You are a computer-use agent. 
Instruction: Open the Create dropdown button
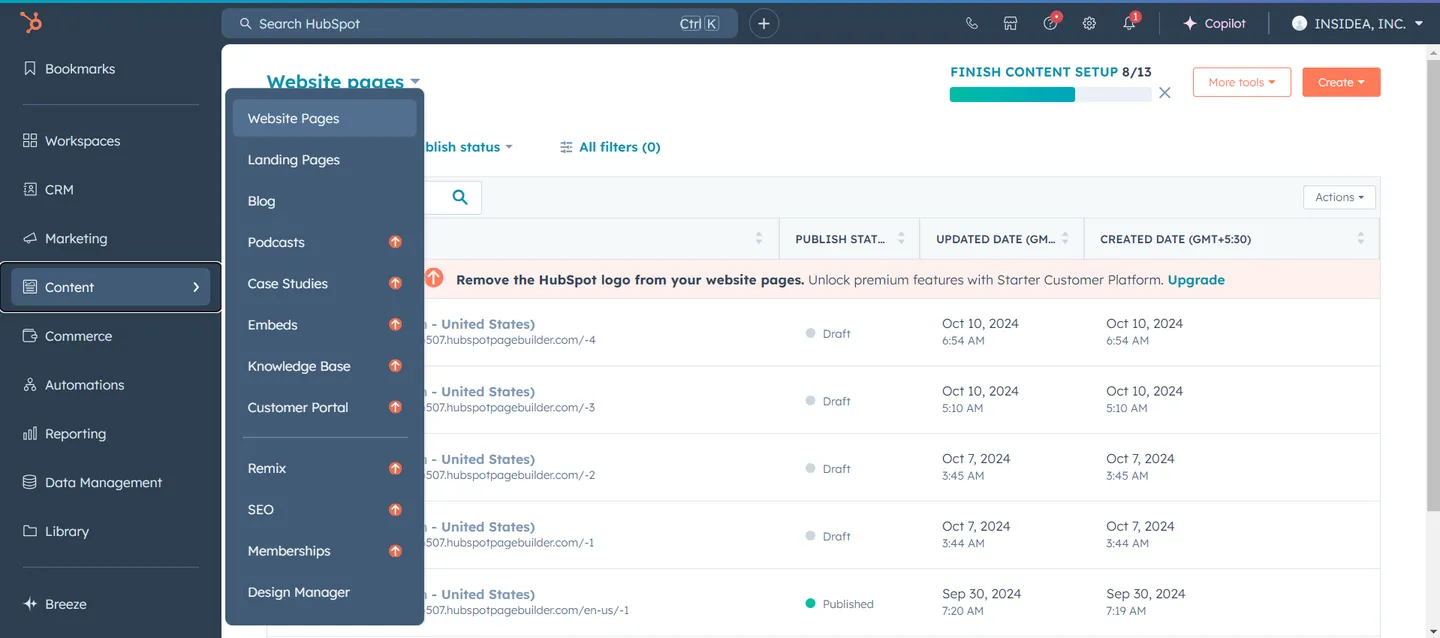click(1341, 82)
